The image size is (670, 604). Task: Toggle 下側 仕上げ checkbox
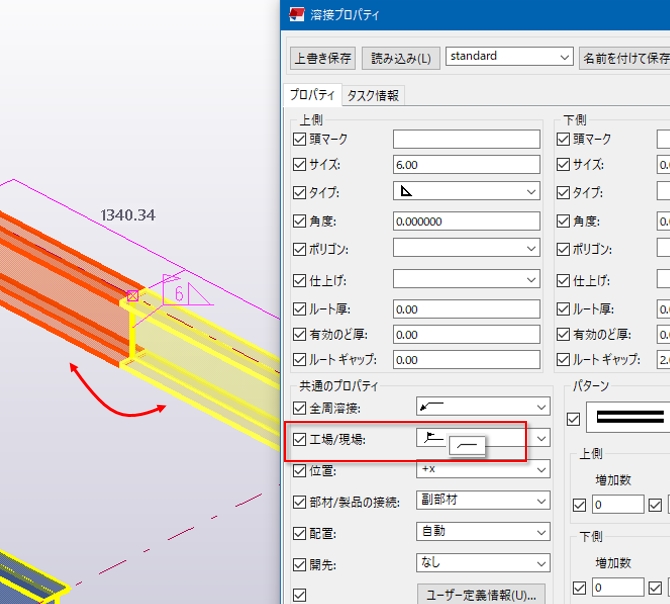(x=563, y=280)
